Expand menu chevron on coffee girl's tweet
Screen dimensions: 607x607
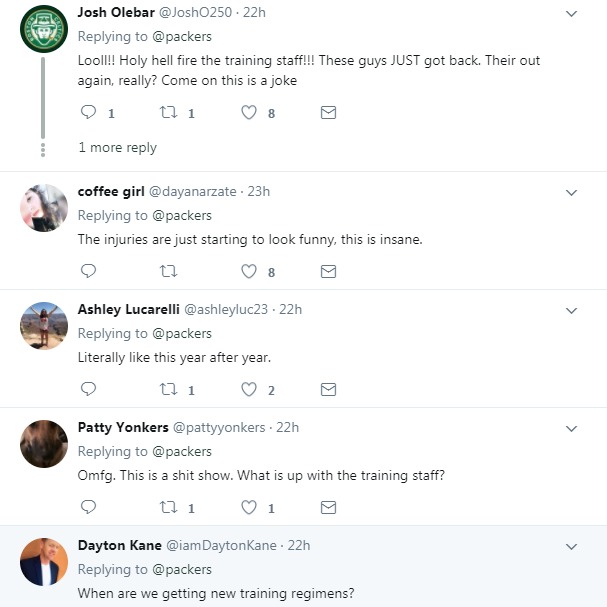click(572, 192)
